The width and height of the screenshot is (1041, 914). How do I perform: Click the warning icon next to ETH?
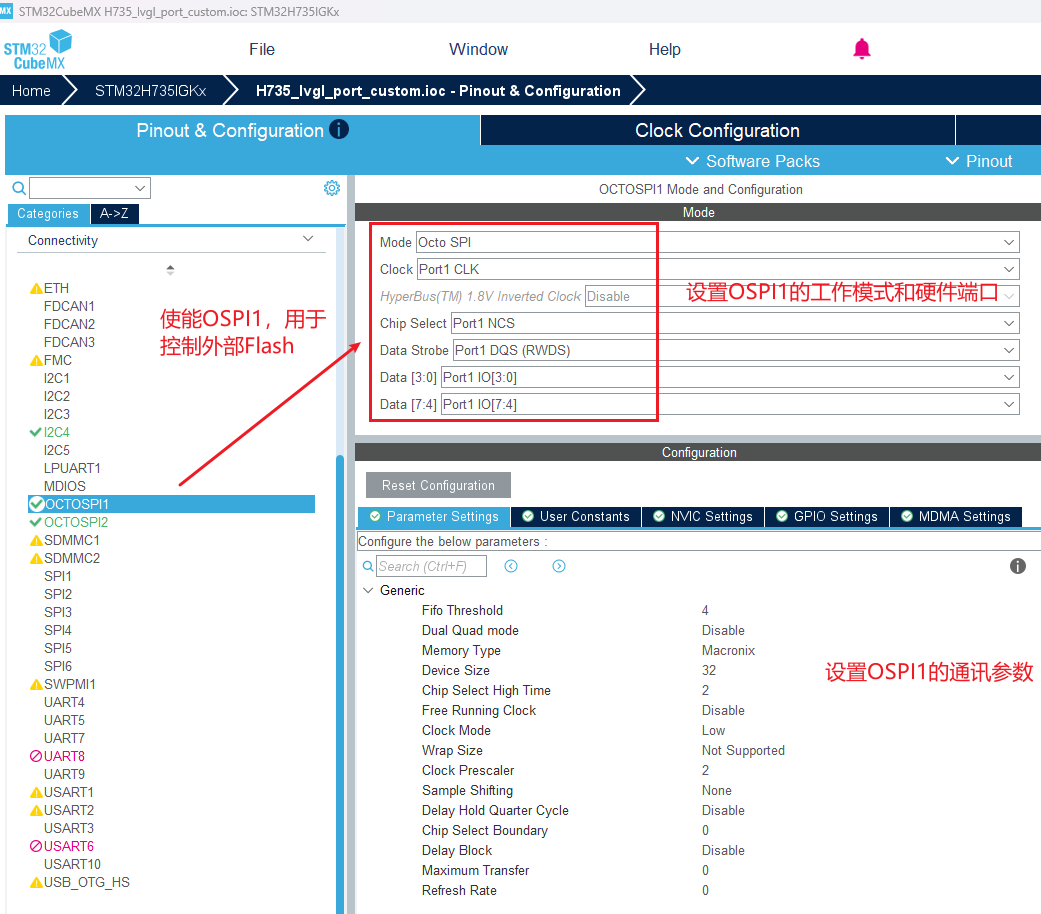(36, 289)
